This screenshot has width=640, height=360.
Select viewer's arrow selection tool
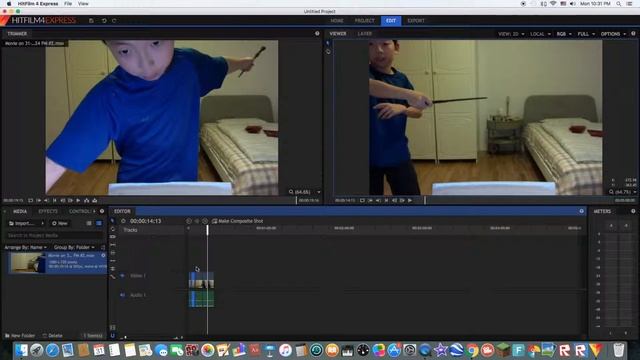[328, 43]
